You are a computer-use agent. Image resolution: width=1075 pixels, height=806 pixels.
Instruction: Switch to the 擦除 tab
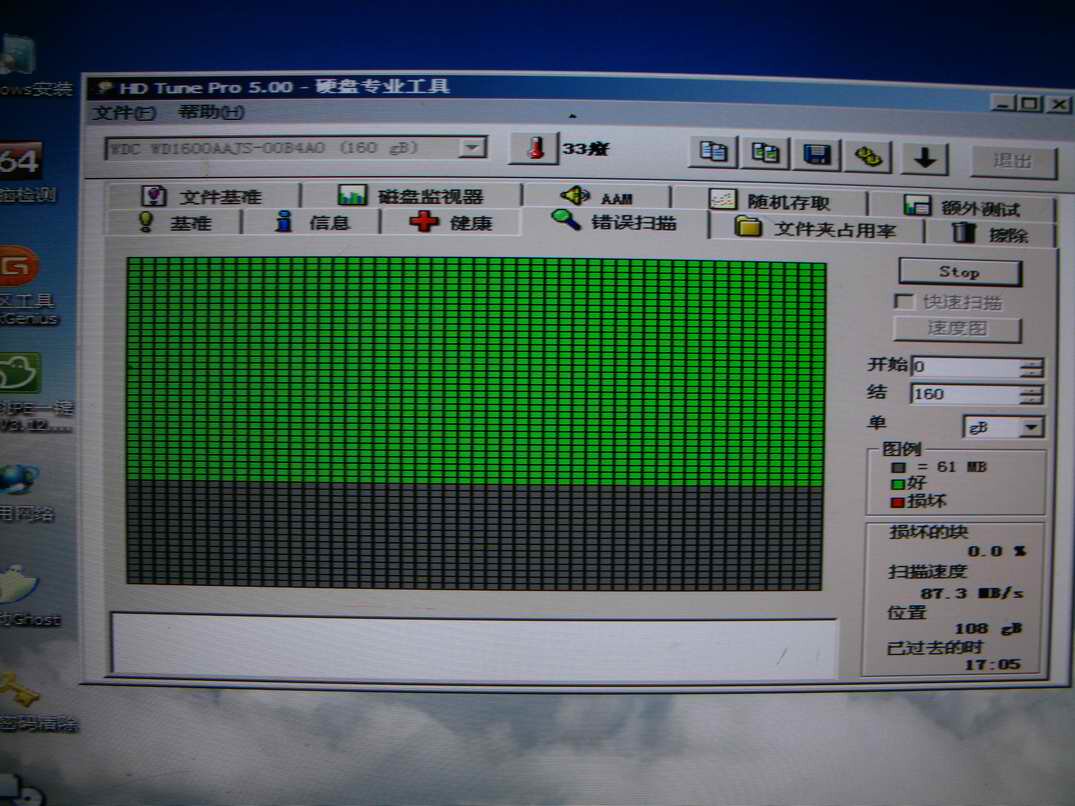tap(989, 234)
